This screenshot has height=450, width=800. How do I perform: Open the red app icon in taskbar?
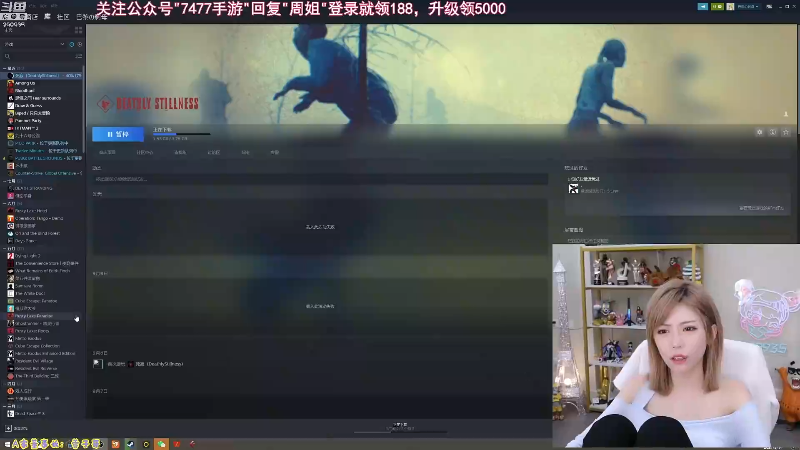[177, 444]
